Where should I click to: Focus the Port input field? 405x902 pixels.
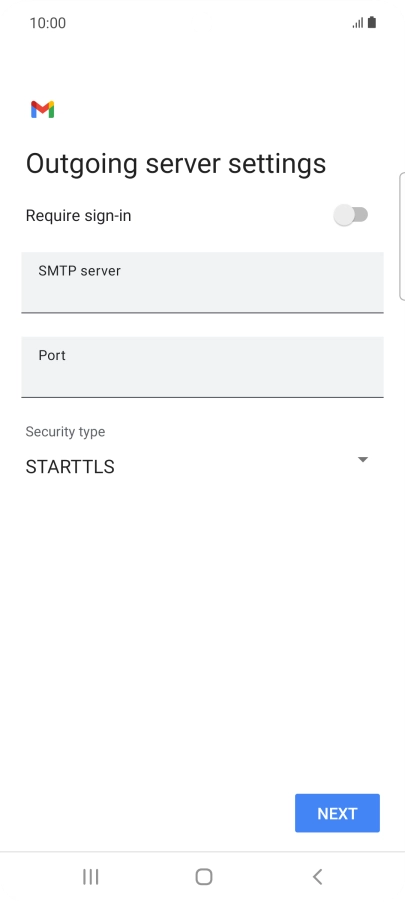202,367
